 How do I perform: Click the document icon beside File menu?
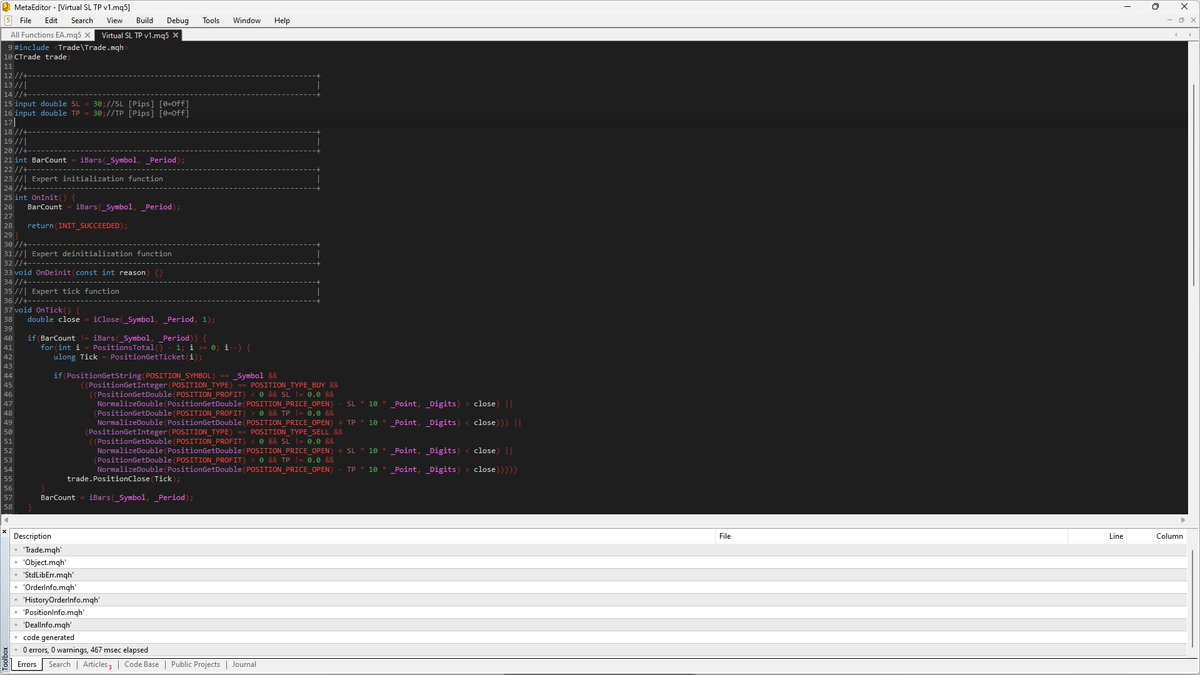click(x=7, y=20)
